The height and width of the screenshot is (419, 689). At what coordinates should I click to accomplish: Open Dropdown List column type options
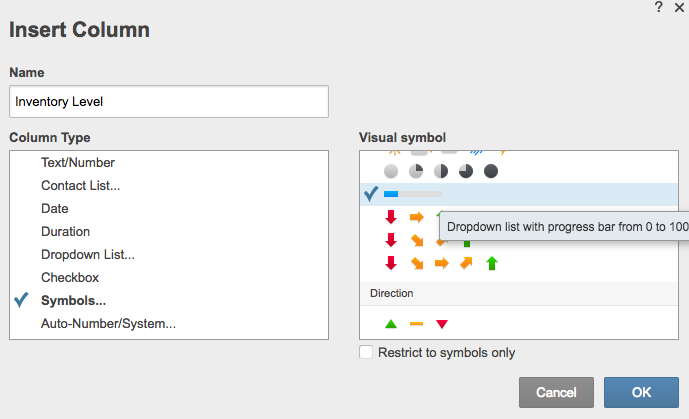[x=88, y=254]
